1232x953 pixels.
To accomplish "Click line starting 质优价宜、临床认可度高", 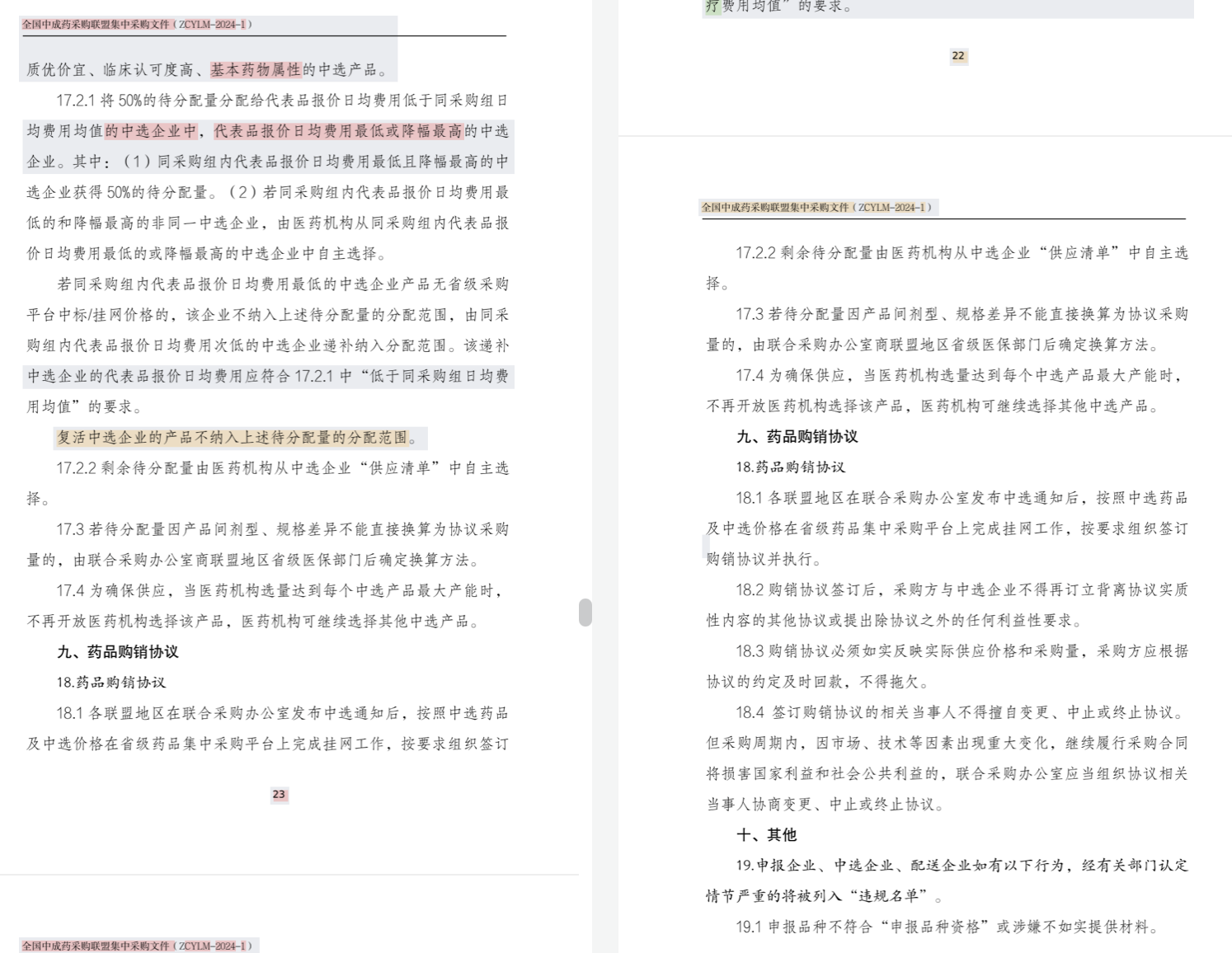I will click(x=209, y=70).
